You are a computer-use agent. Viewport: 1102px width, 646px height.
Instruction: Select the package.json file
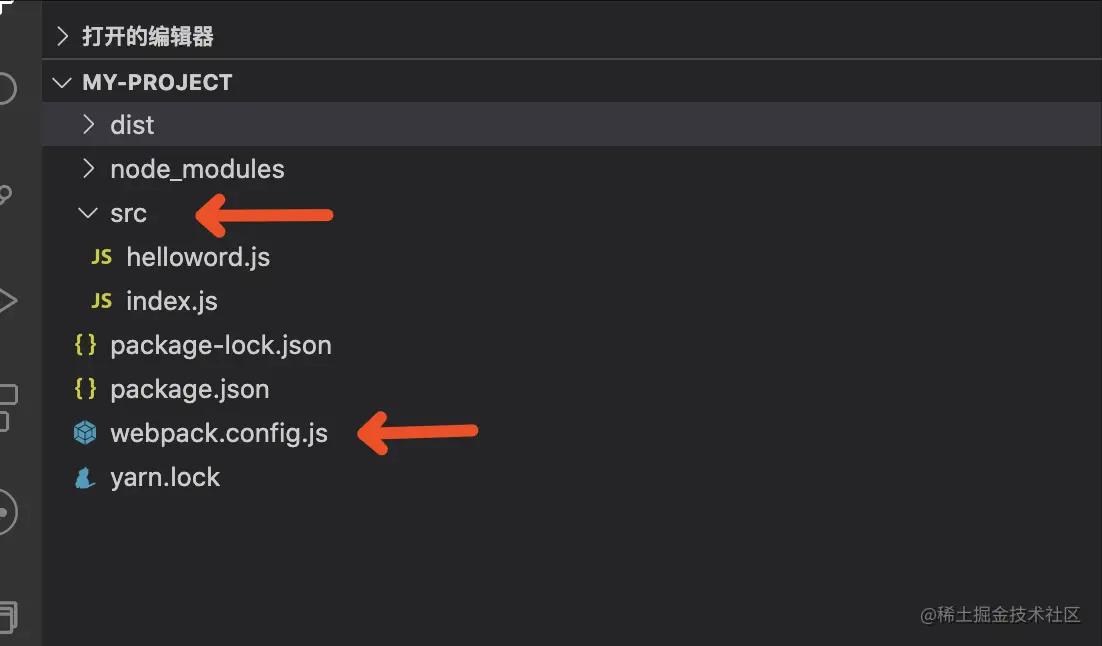pyautogui.click(x=190, y=389)
